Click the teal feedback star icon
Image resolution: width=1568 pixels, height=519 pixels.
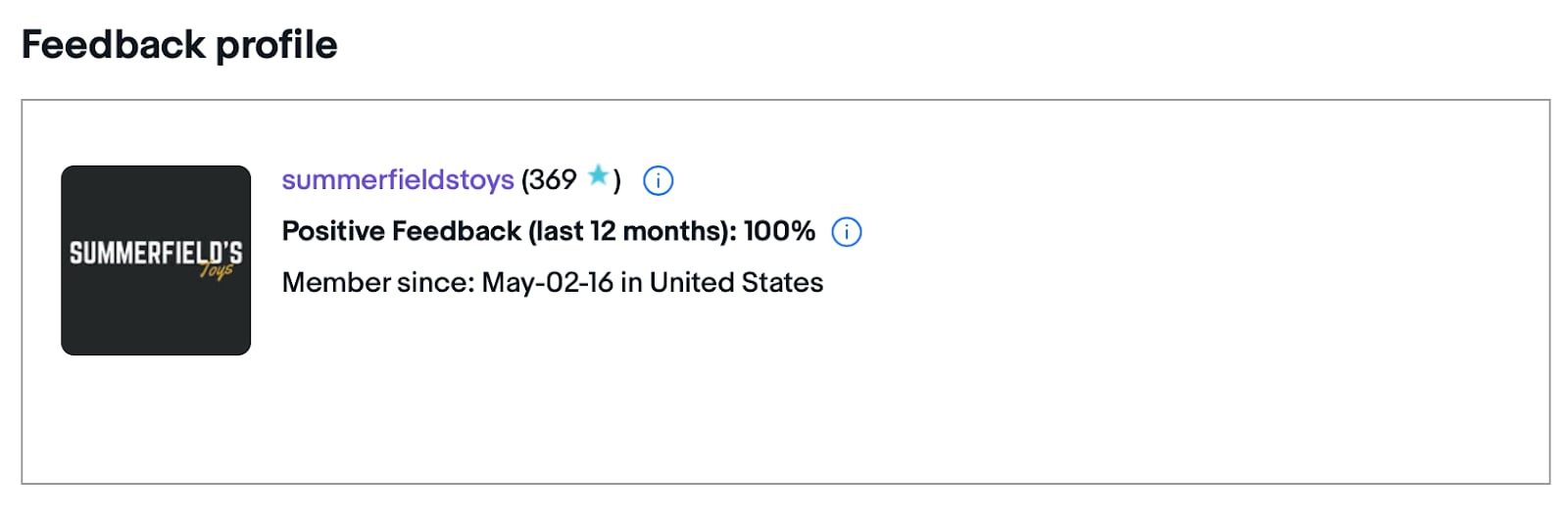pyautogui.click(x=598, y=176)
